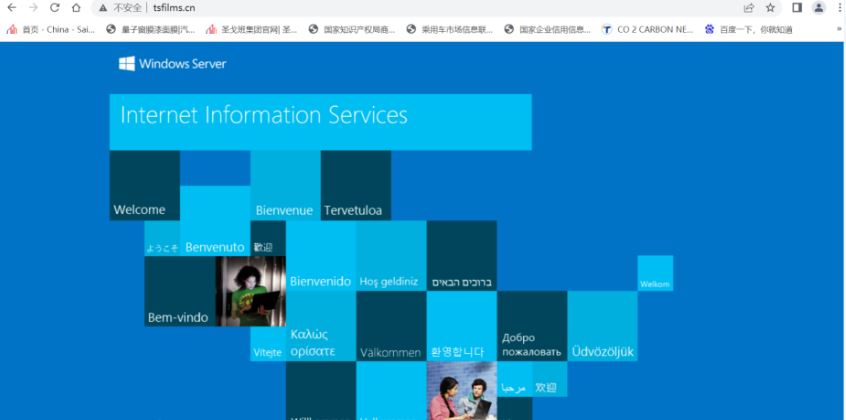Toggle the browser side panel icon

(x=797, y=8)
